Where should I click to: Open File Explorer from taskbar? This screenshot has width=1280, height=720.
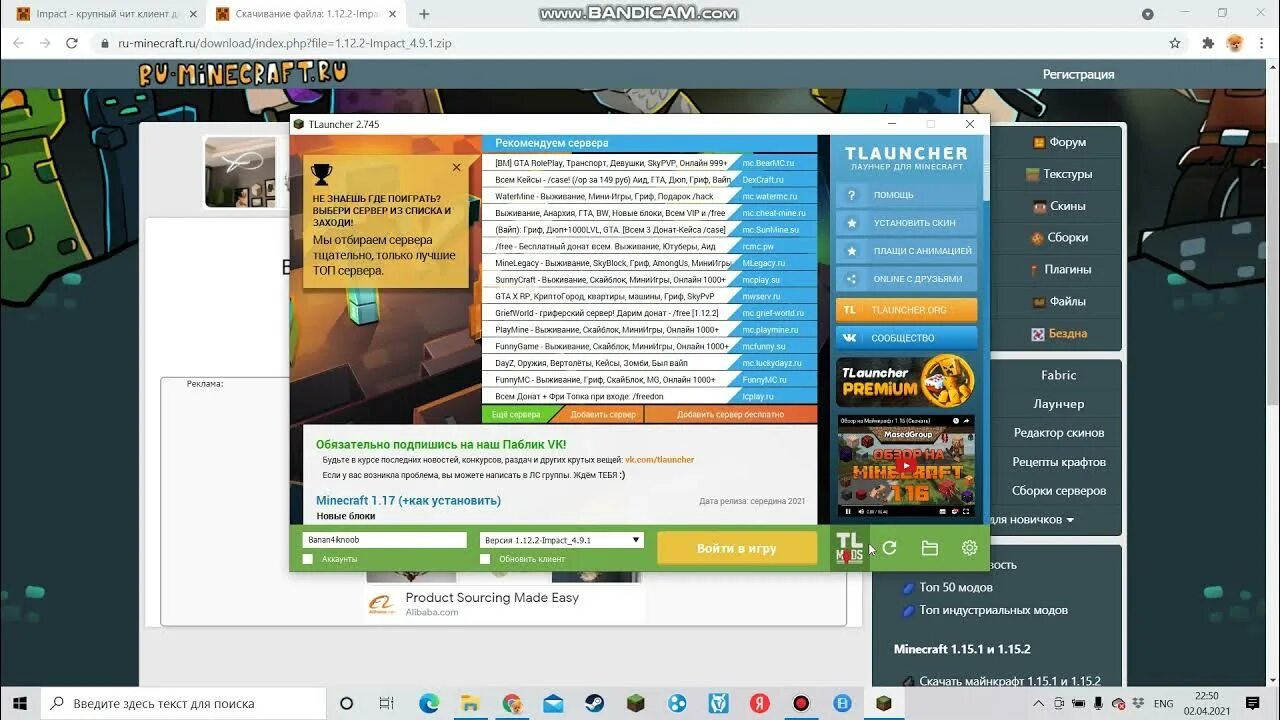click(x=471, y=703)
